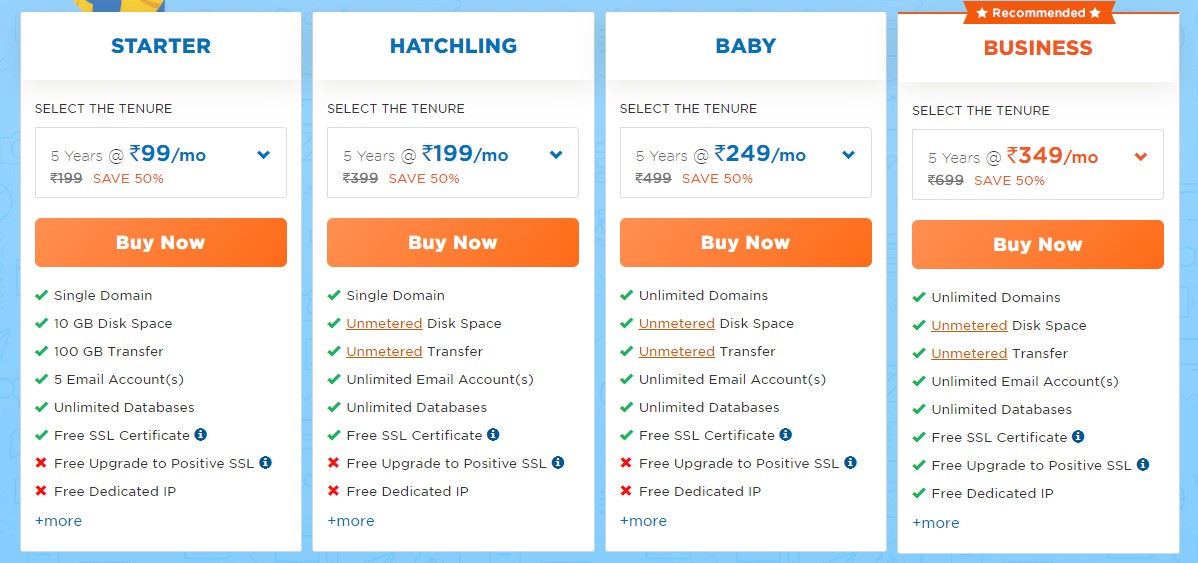
Task: Open the Hatchling plan tenure dropdown
Action: (453, 163)
